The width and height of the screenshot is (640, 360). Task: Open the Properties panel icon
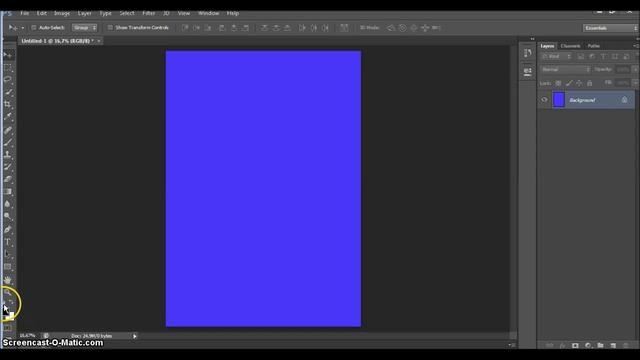[x=528, y=71]
